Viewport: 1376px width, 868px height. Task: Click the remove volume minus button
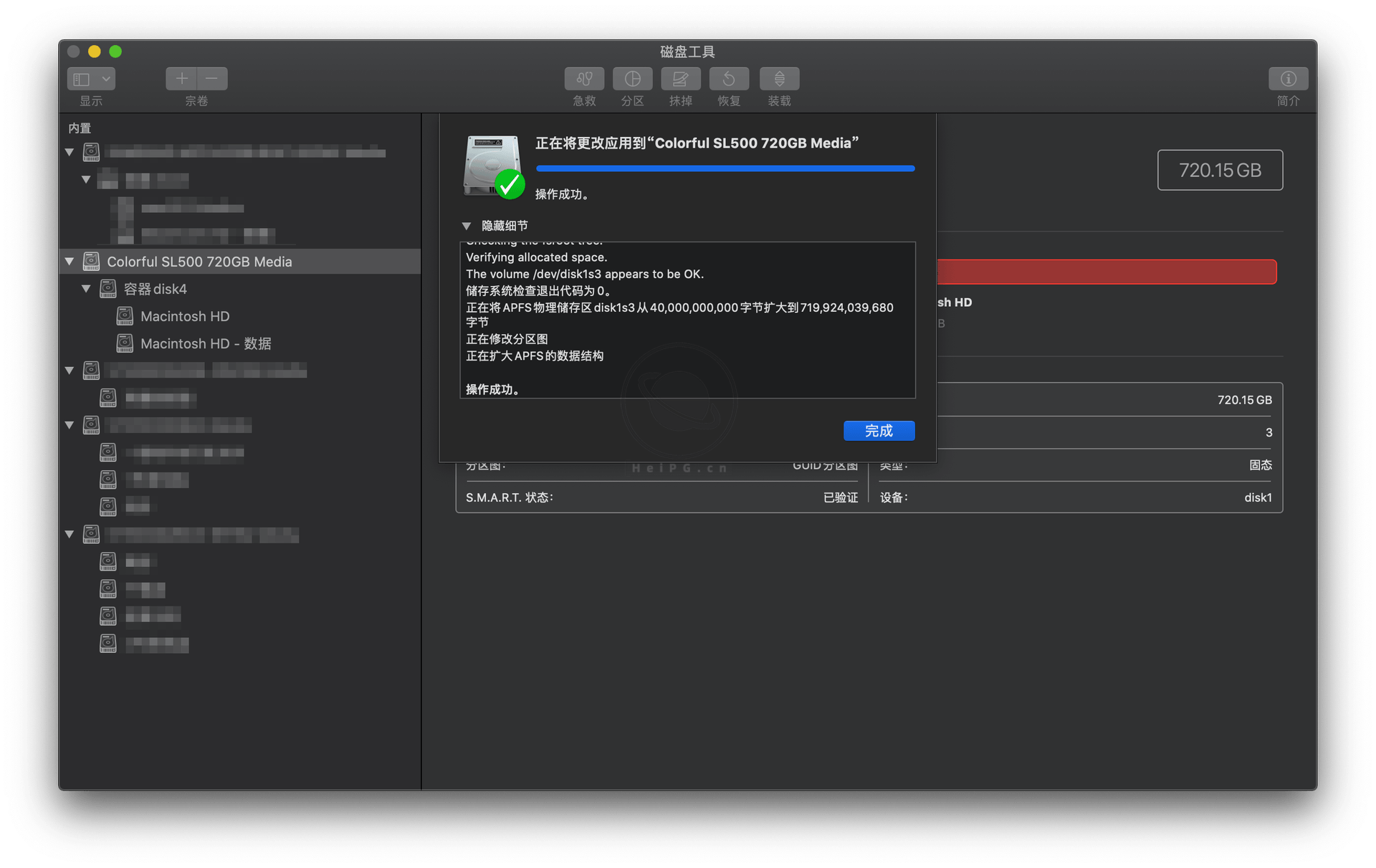tap(212, 79)
